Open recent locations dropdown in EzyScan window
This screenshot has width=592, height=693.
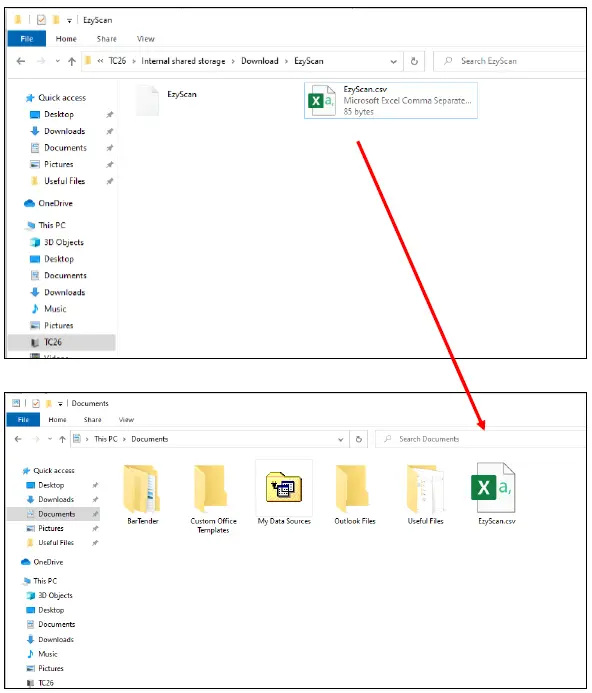tap(57, 61)
